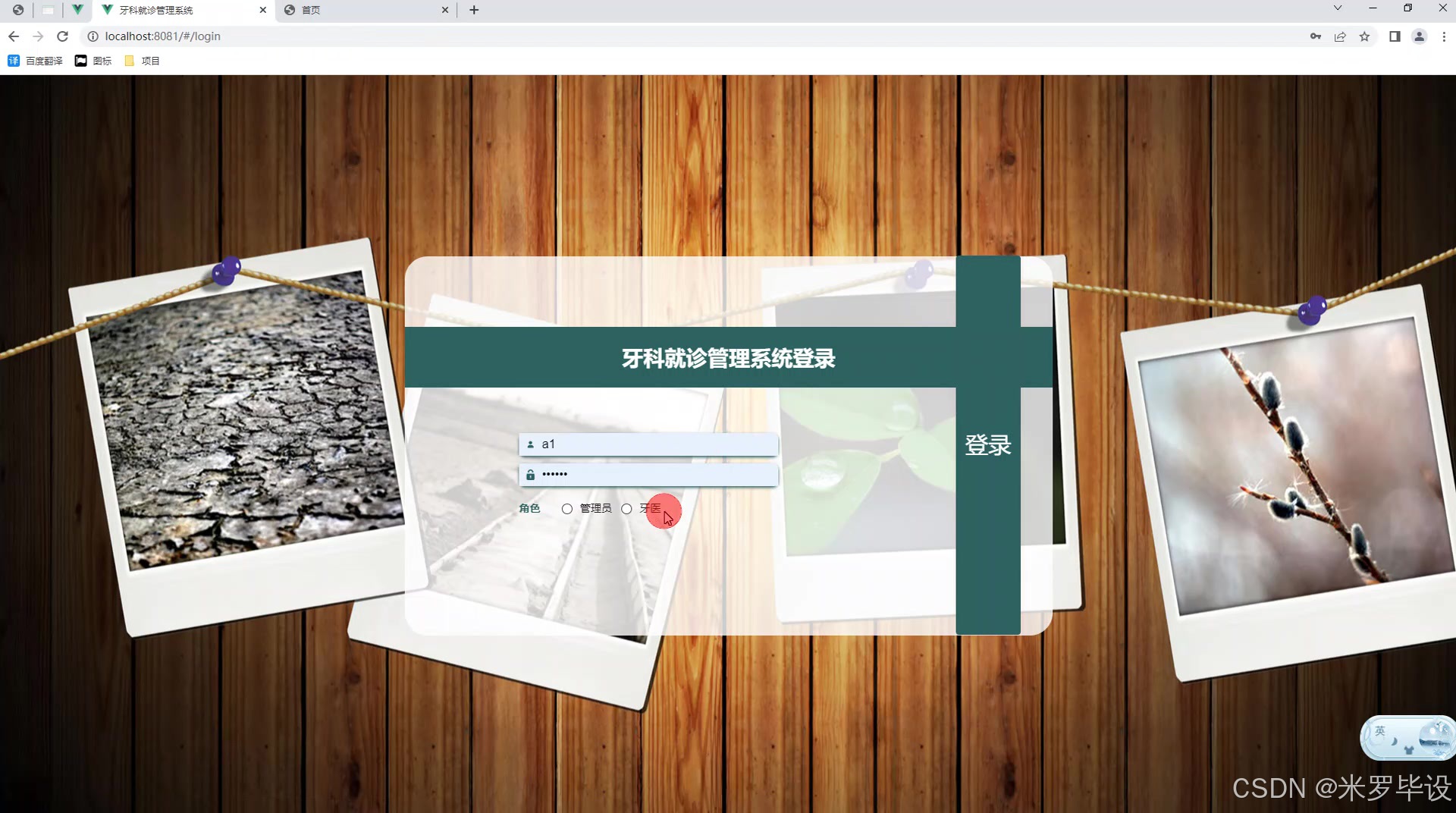Toggle the browser side panel icon
Screen dimensions: 1456x813
click(x=1395, y=36)
